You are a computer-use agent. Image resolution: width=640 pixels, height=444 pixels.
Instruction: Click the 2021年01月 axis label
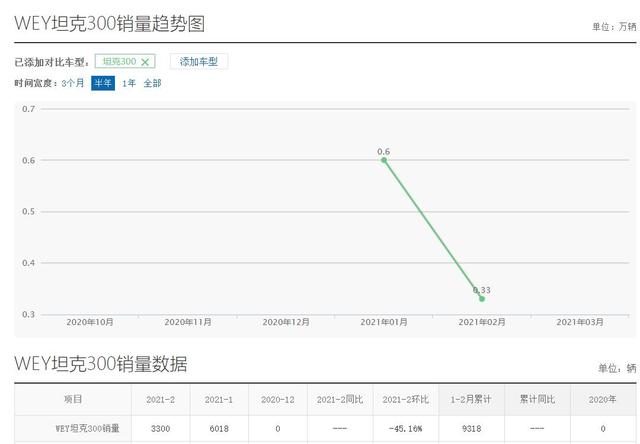tap(384, 322)
